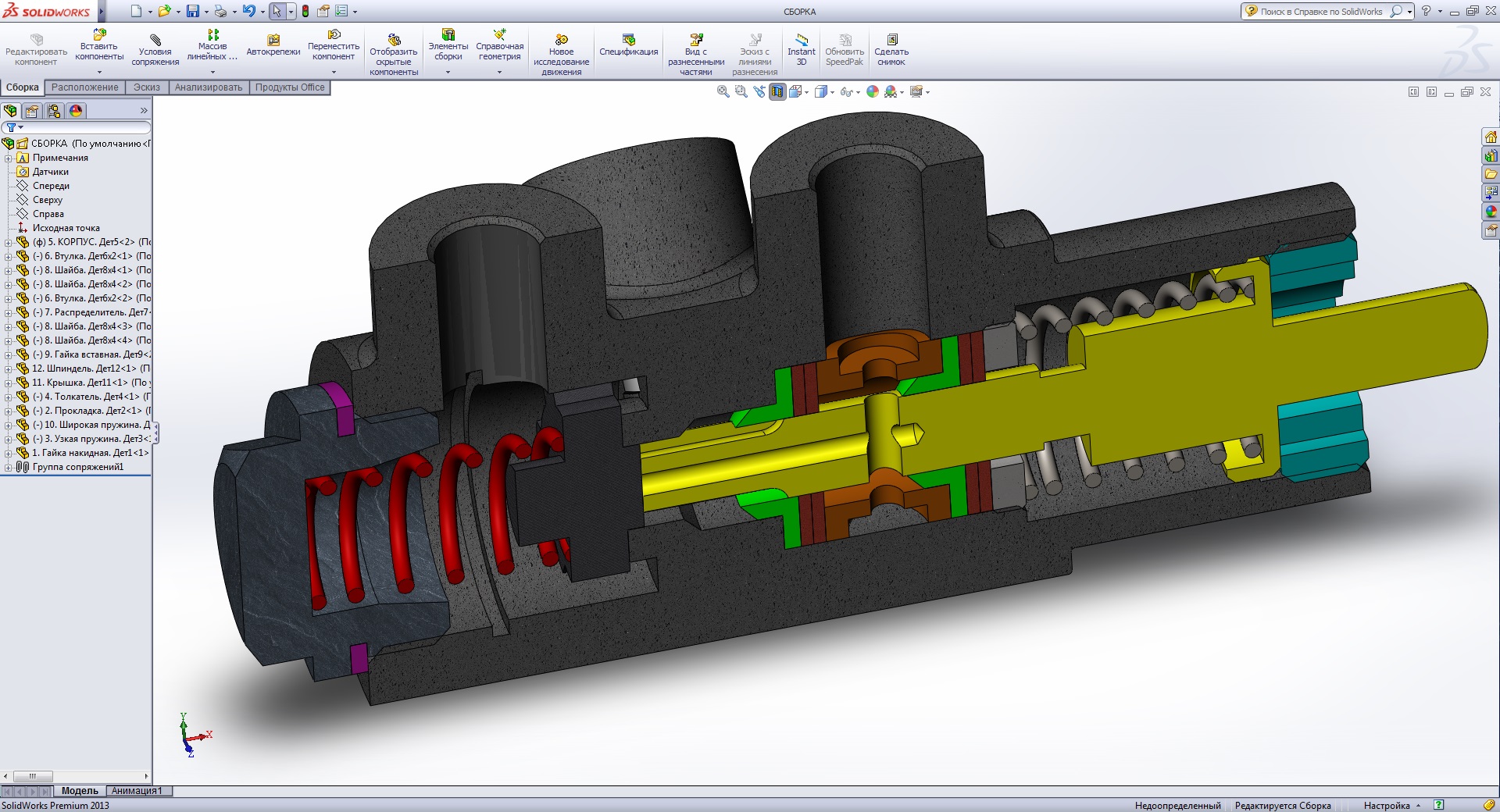Open the Анимация1 motion study tab
Screen dimensions: 1500x812
pyautogui.click(x=137, y=791)
